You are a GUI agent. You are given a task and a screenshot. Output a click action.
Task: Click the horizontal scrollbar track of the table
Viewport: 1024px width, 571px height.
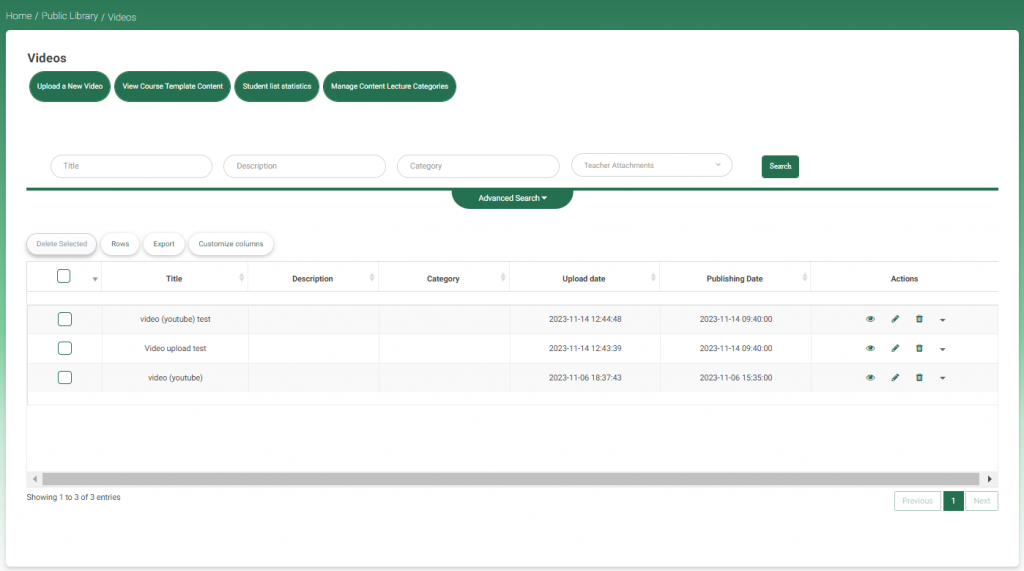(511, 479)
